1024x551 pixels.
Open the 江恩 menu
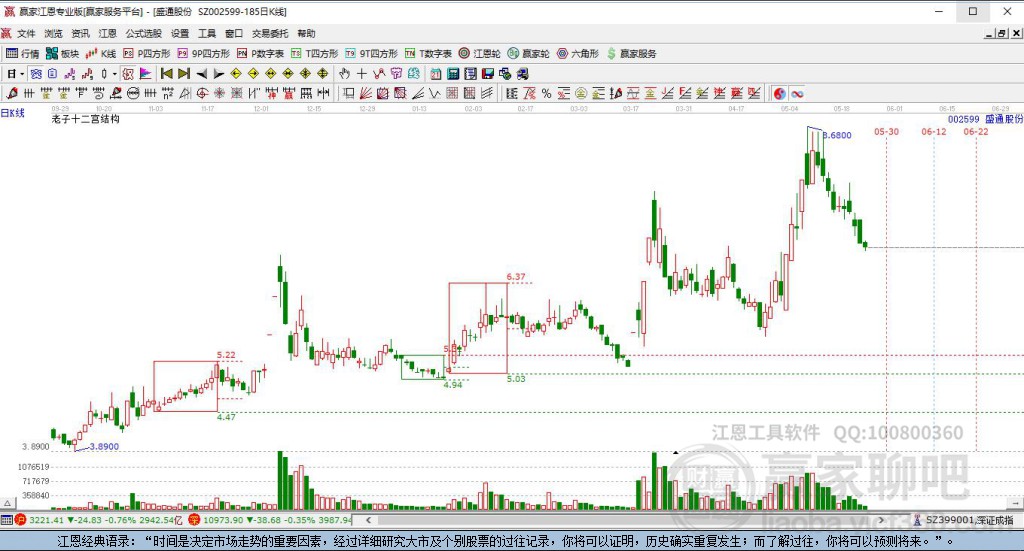[x=108, y=33]
